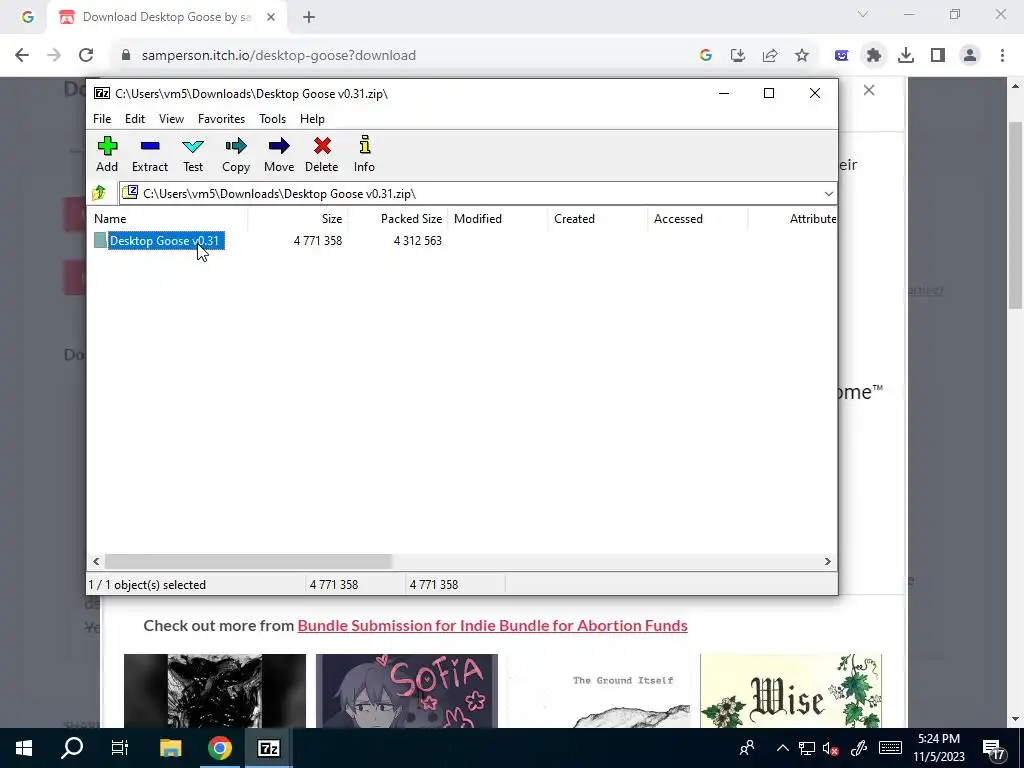Open Chrome downloads icon

click(x=906, y=56)
